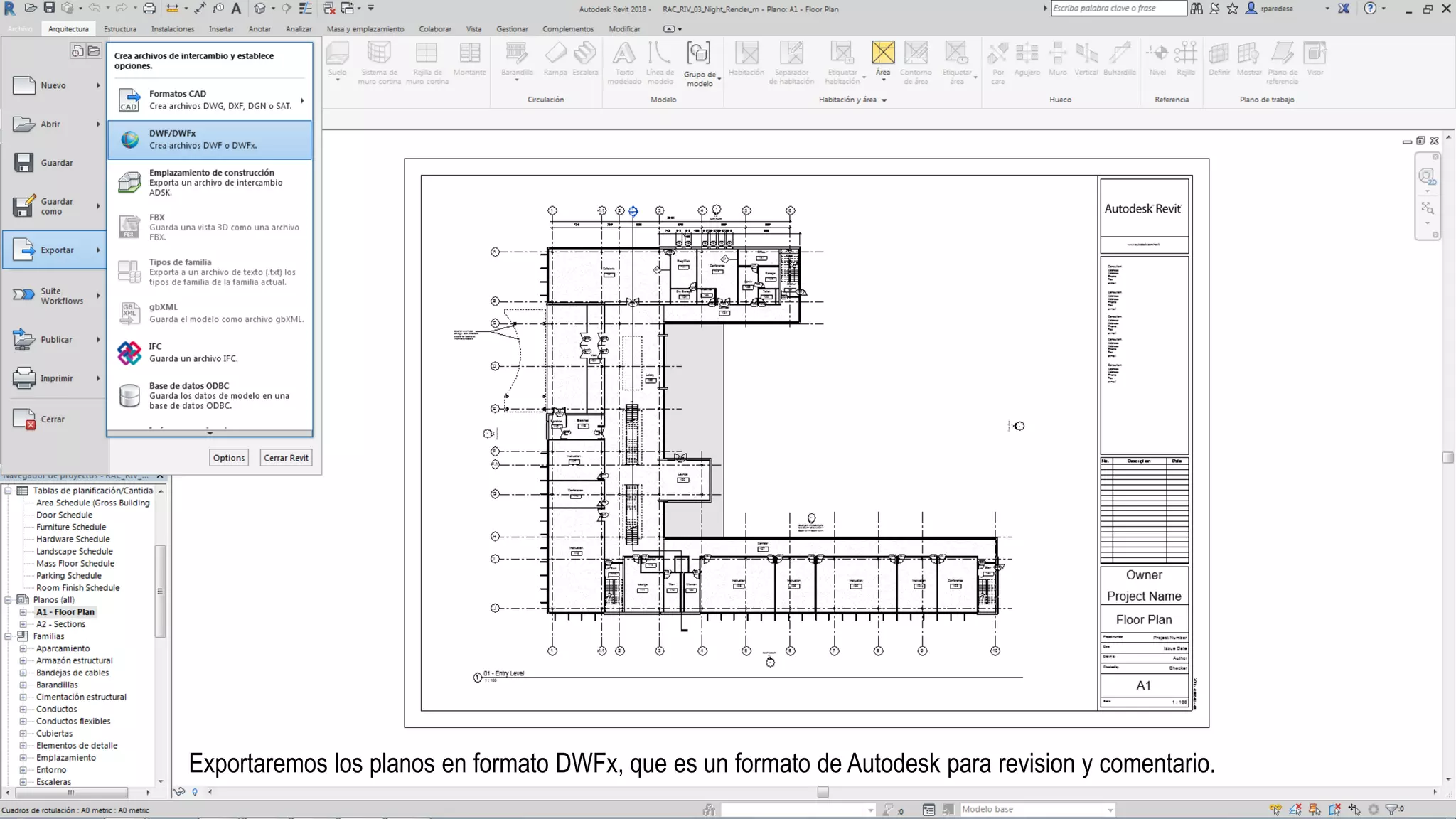The image size is (1456, 819).
Task: Click the Grupo de modelo tool
Action: coord(699,63)
